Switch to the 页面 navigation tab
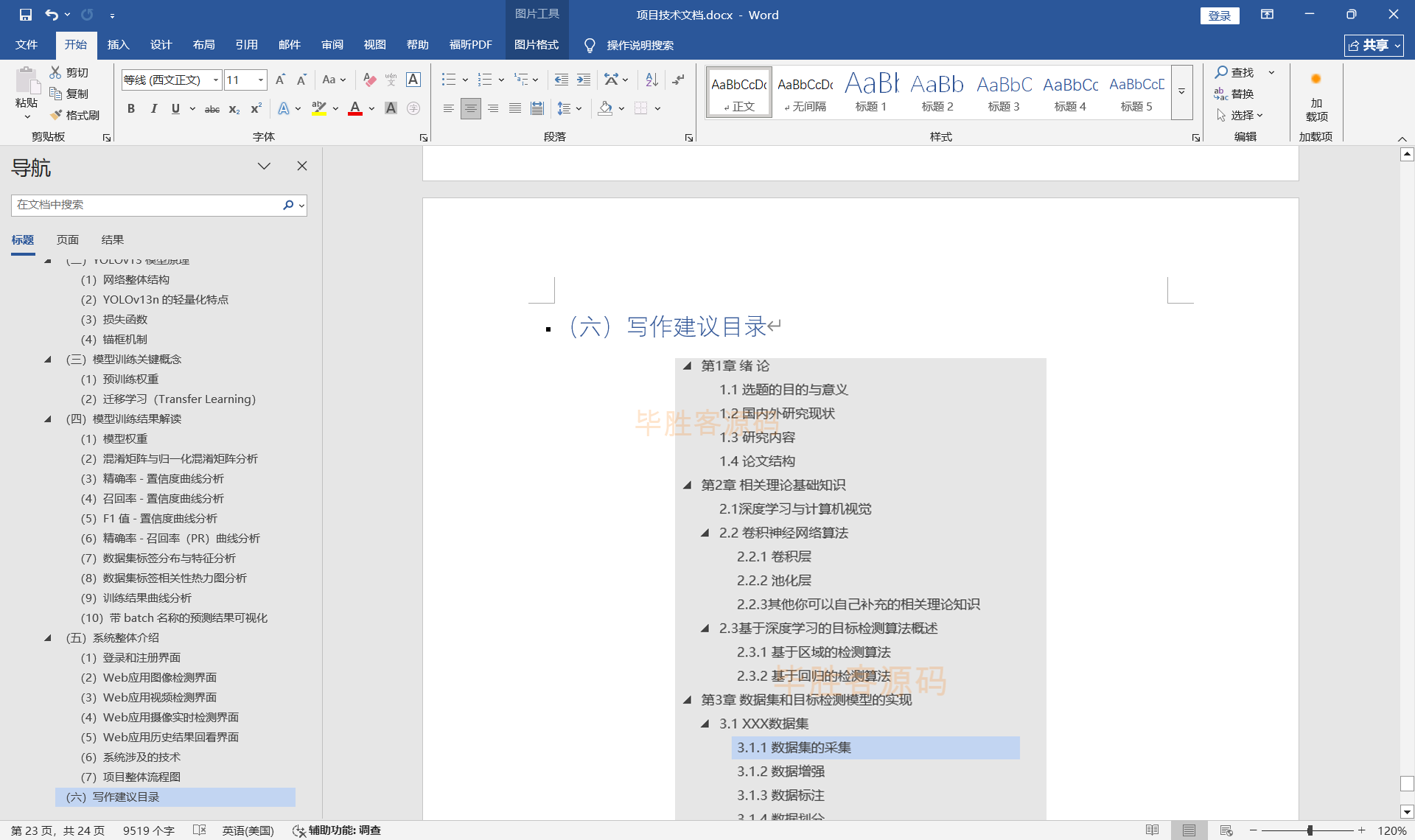The image size is (1415, 840). (68, 239)
